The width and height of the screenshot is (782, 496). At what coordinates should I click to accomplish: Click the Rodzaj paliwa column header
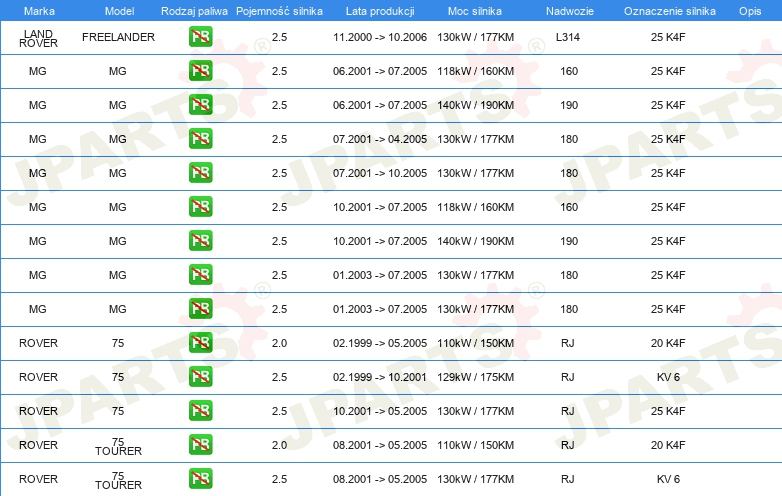[194, 11]
